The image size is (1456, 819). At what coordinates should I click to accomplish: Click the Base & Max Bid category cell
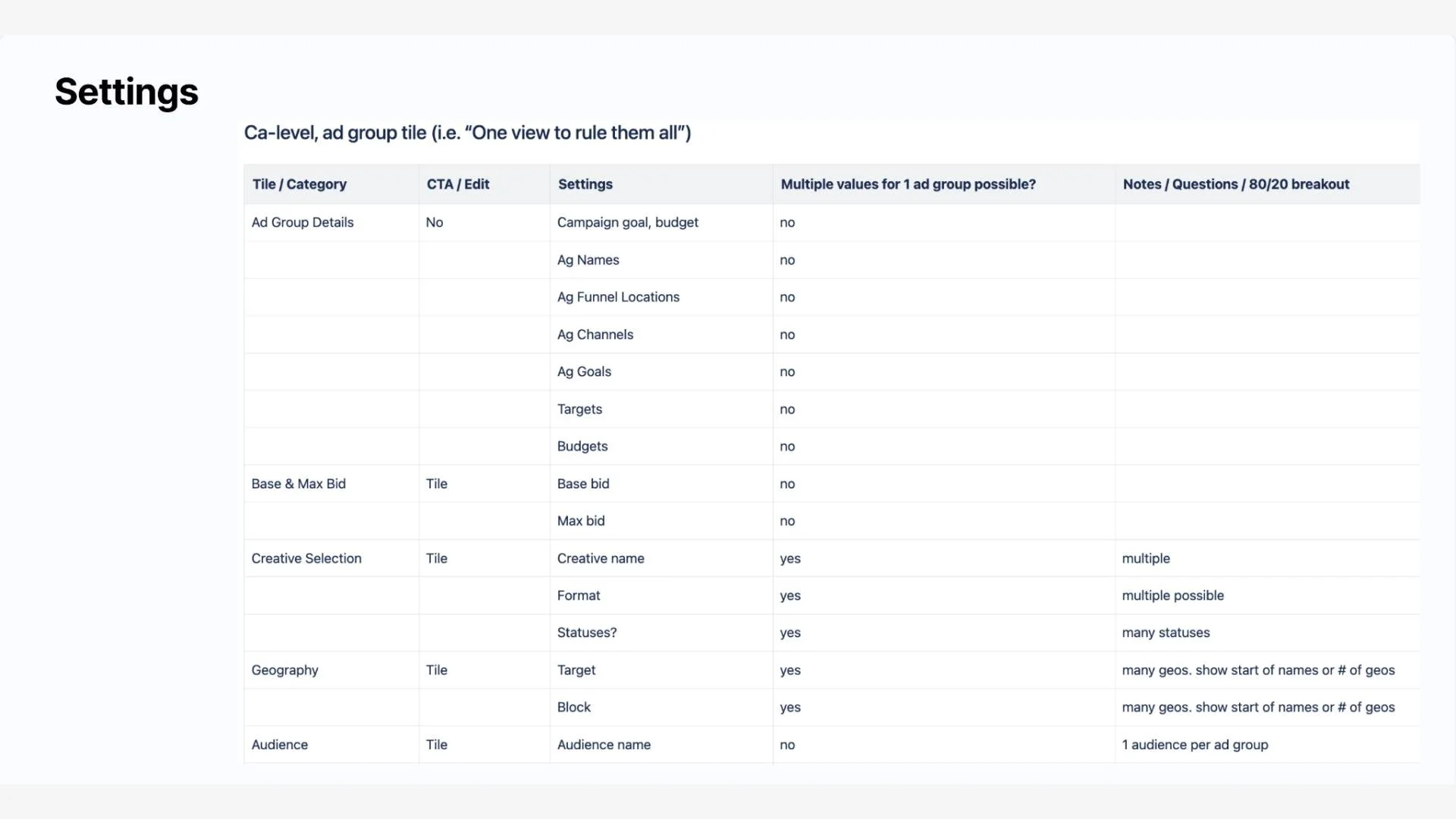click(299, 484)
